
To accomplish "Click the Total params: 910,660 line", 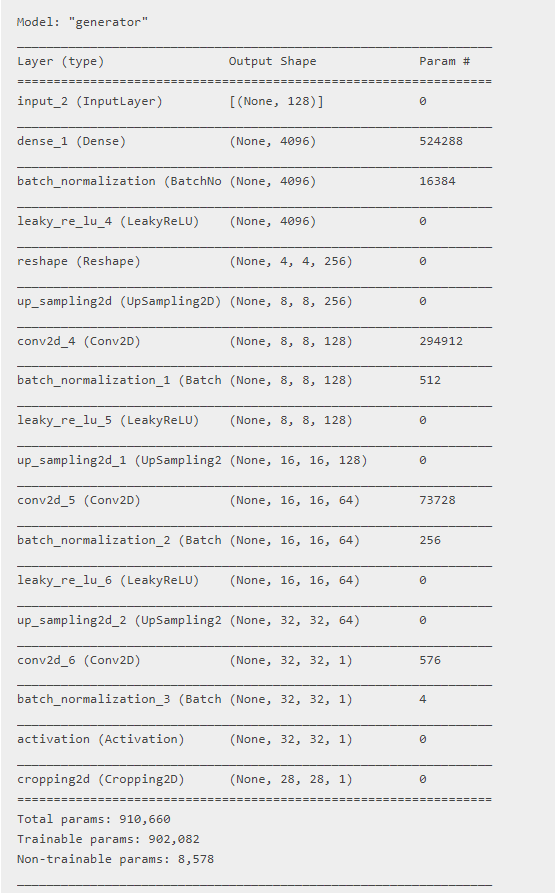I will pos(94,819).
